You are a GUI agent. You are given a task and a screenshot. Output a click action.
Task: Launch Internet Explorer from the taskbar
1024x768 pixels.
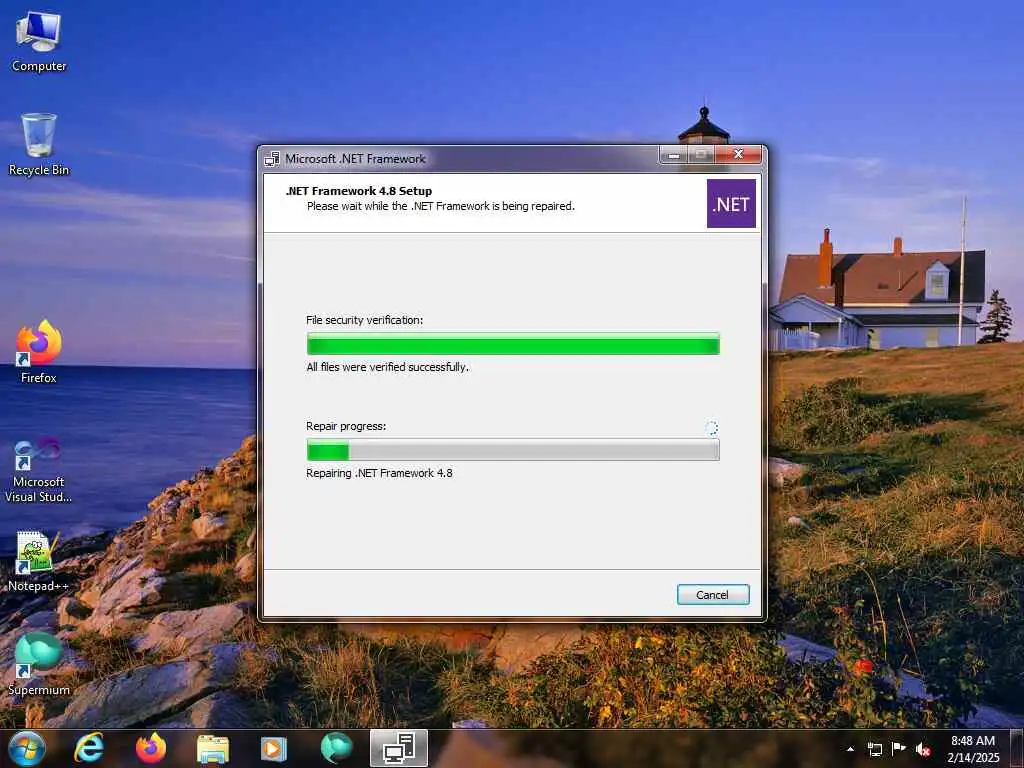89,748
